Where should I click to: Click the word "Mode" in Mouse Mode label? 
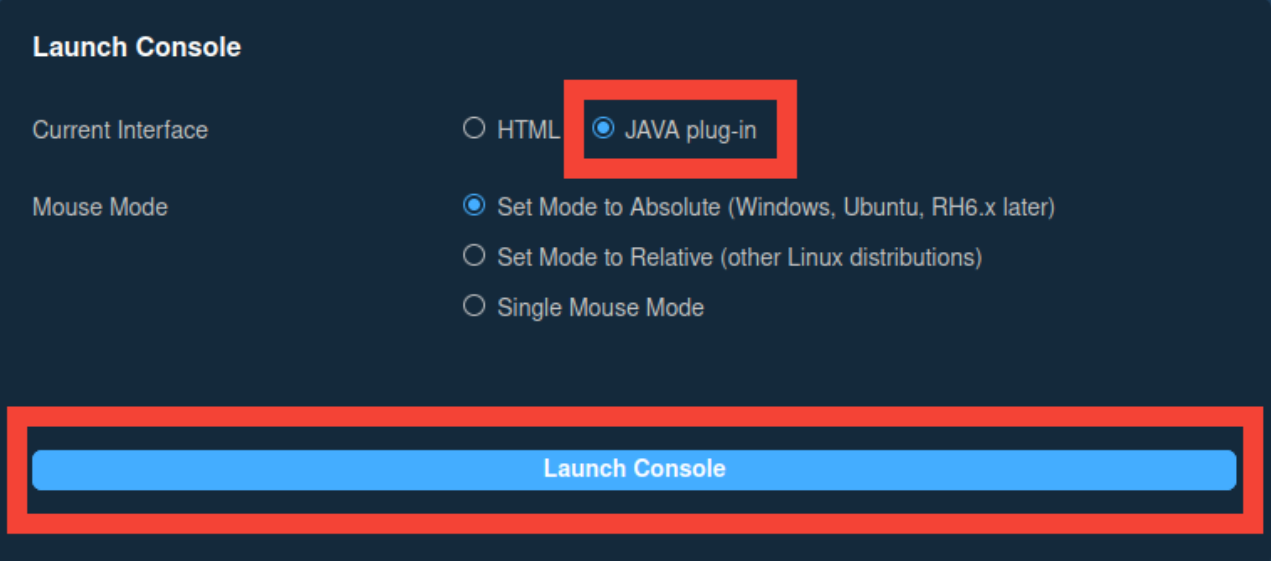143,208
